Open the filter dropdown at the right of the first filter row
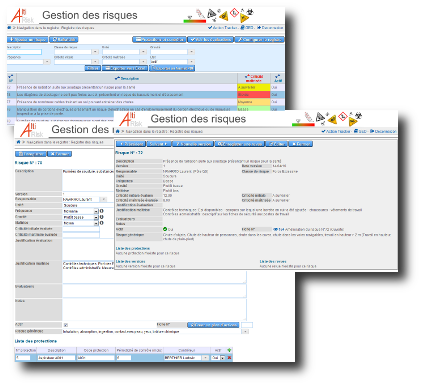The height and width of the screenshot is (385, 421). (x=191, y=52)
